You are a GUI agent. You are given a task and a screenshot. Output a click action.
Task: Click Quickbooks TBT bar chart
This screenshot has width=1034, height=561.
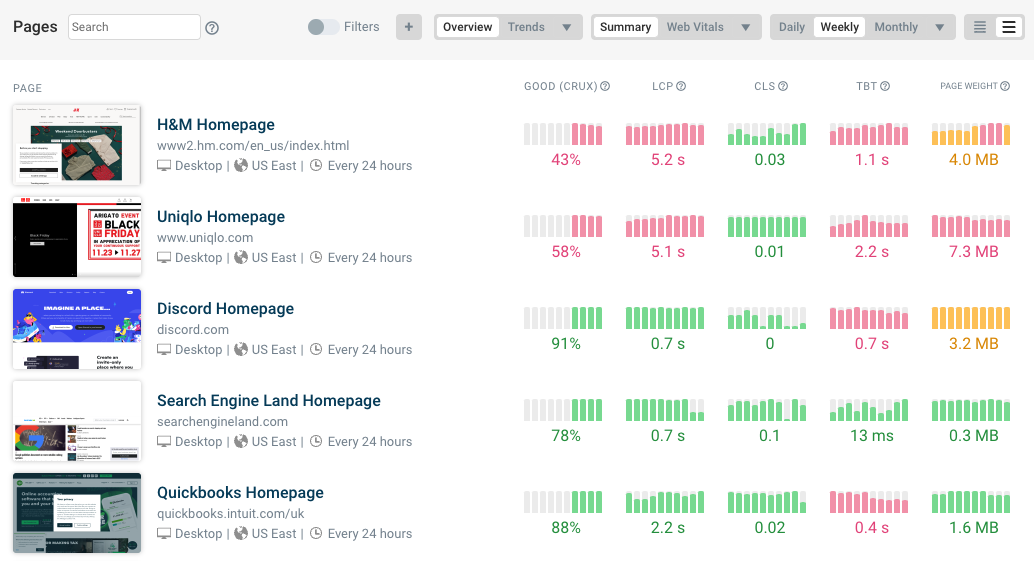click(868, 502)
